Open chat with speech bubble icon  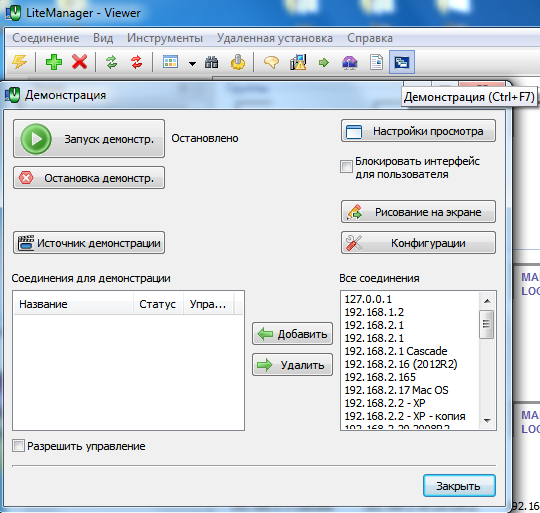271,63
